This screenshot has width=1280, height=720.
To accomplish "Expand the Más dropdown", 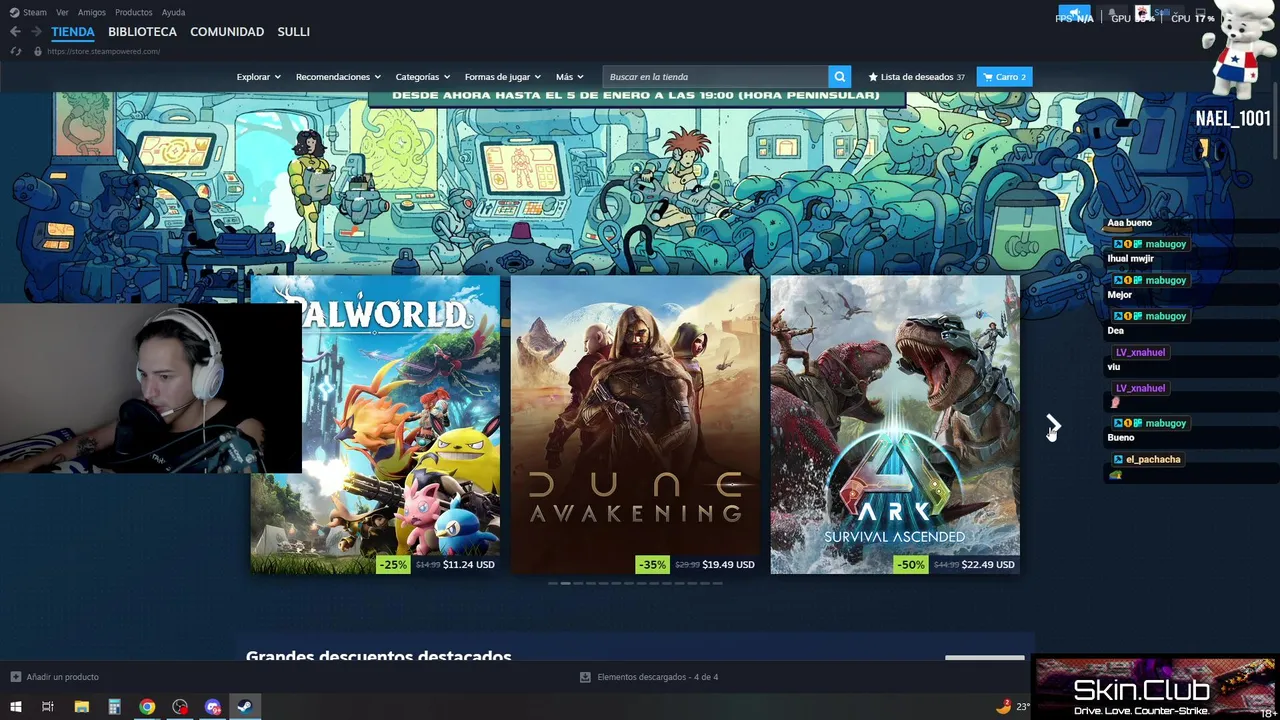I will (x=569, y=77).
